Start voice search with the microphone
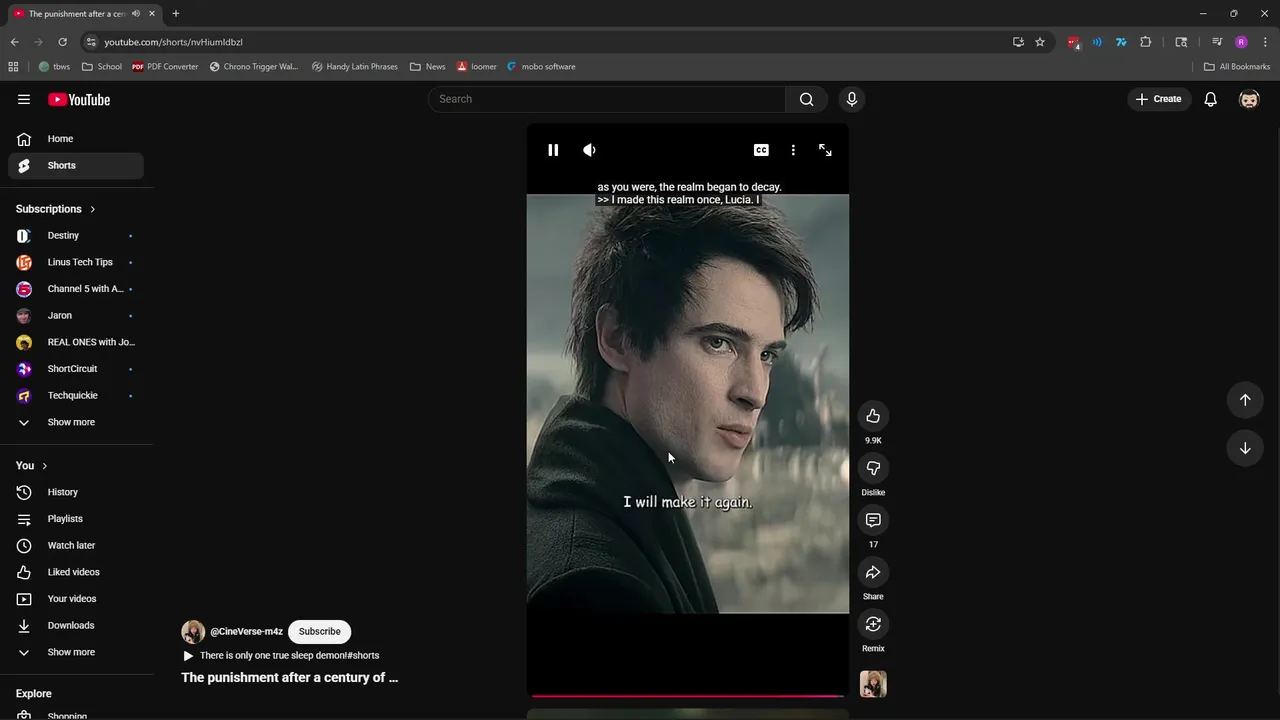 click(852, 99)
